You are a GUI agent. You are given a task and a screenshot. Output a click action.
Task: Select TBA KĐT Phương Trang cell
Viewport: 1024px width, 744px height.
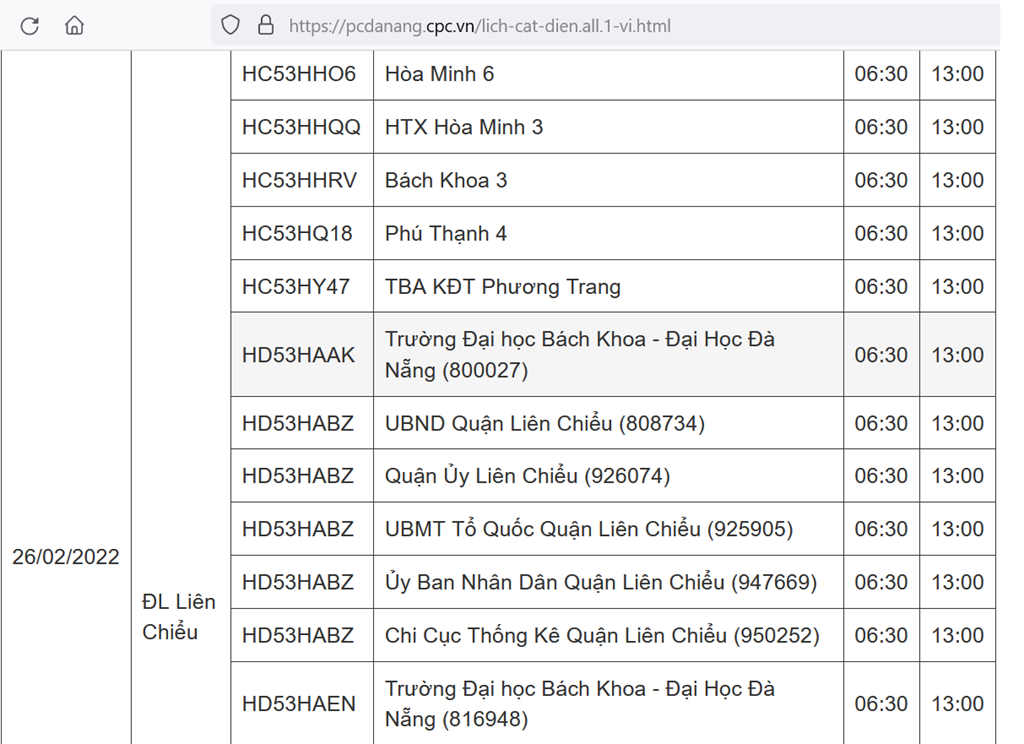609,286
